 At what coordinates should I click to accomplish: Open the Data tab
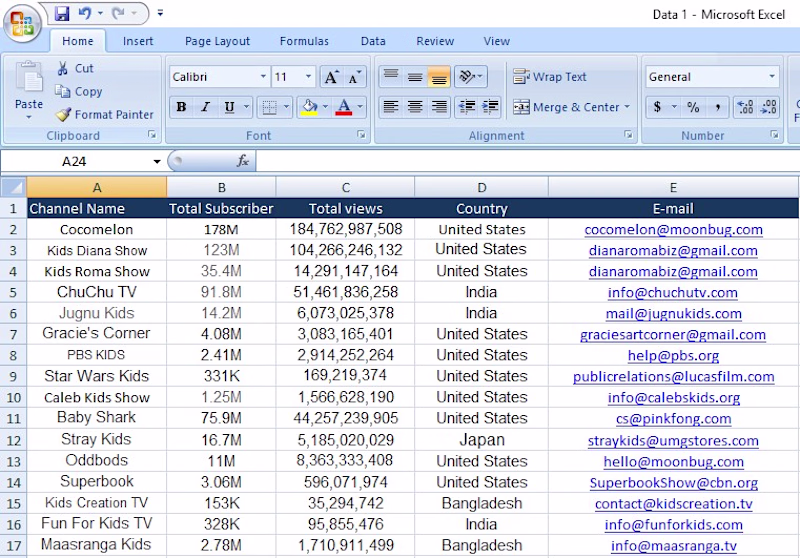(373, 41)
